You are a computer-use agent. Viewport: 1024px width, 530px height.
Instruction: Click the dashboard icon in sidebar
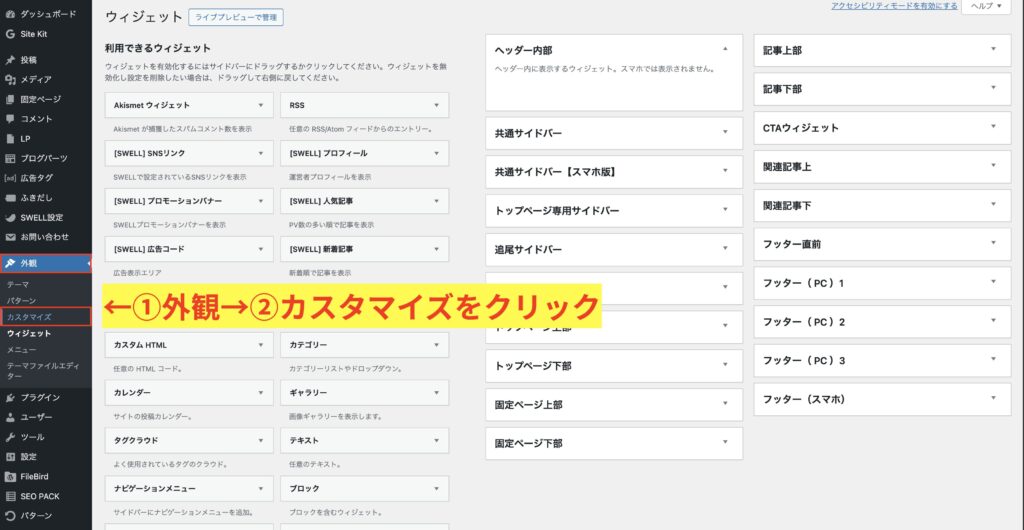(10, 15)
